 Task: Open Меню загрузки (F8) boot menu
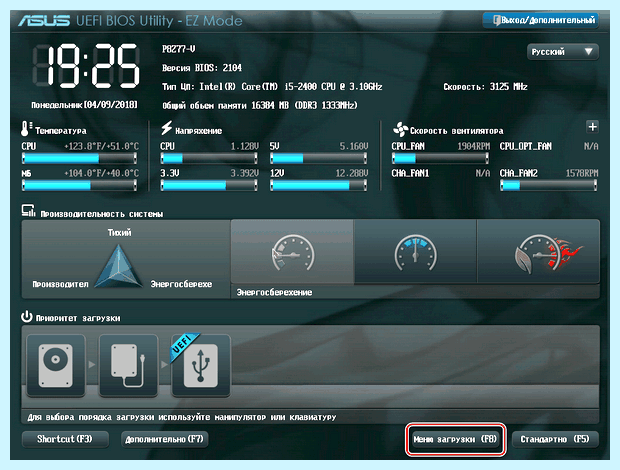coord(455,440)
